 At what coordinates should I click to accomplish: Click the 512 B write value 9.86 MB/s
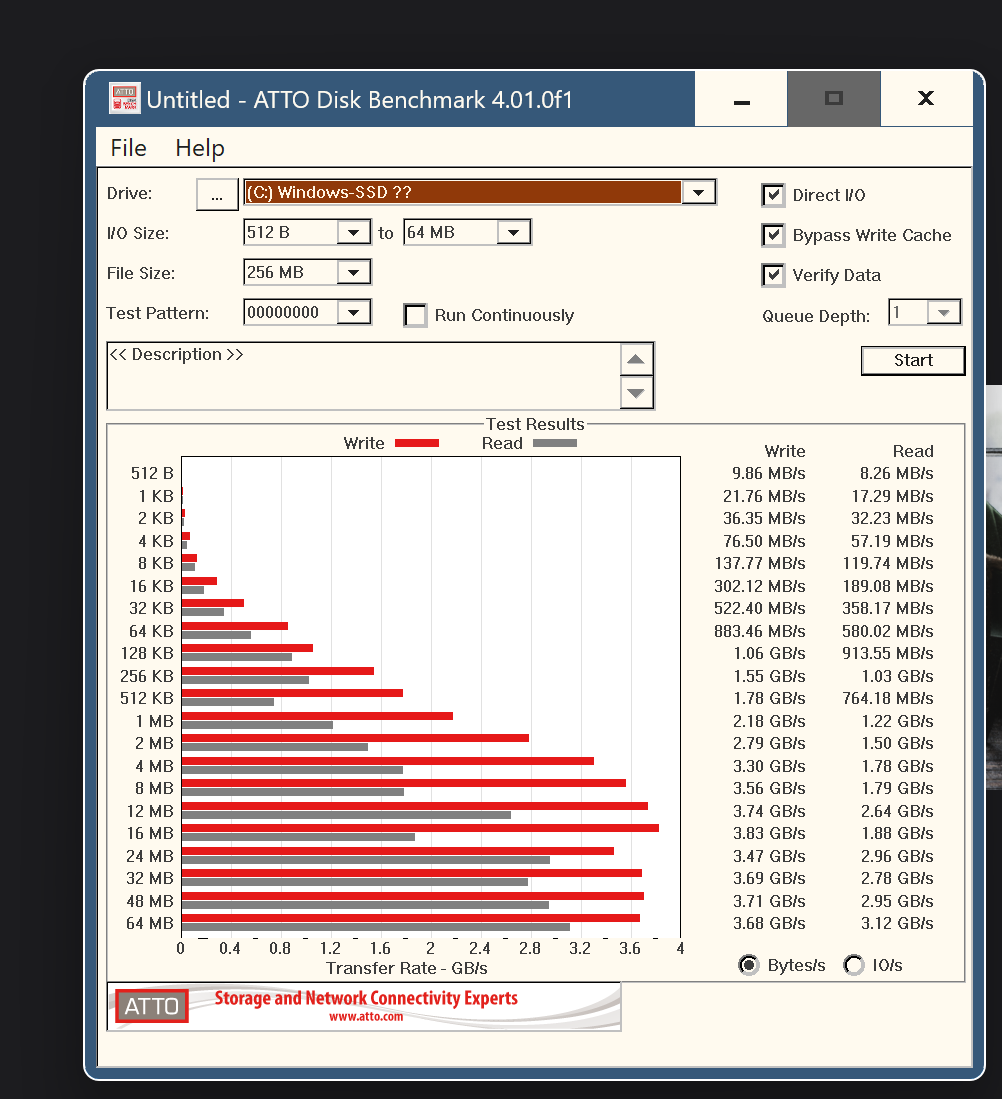click(x=769, y=474)
